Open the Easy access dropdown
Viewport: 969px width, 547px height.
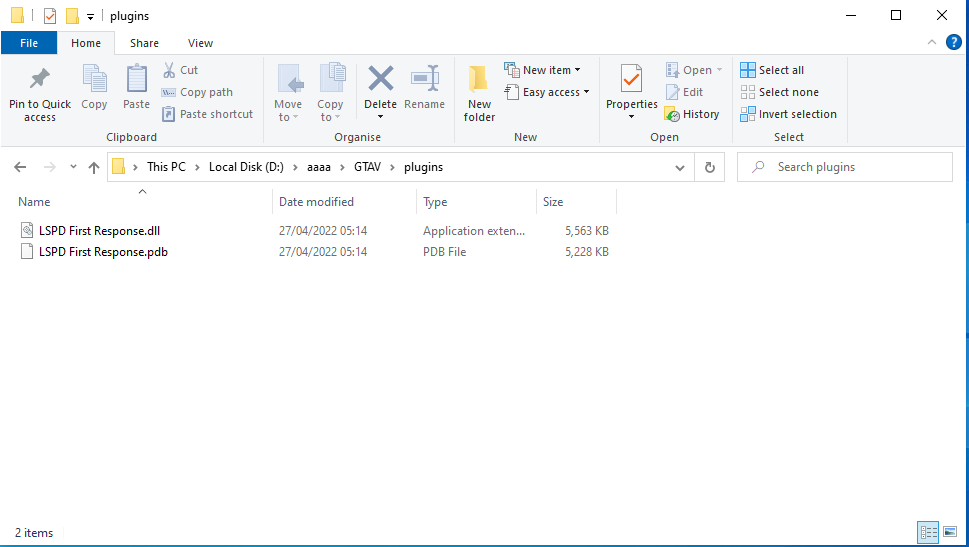click(x=547, y=92)
